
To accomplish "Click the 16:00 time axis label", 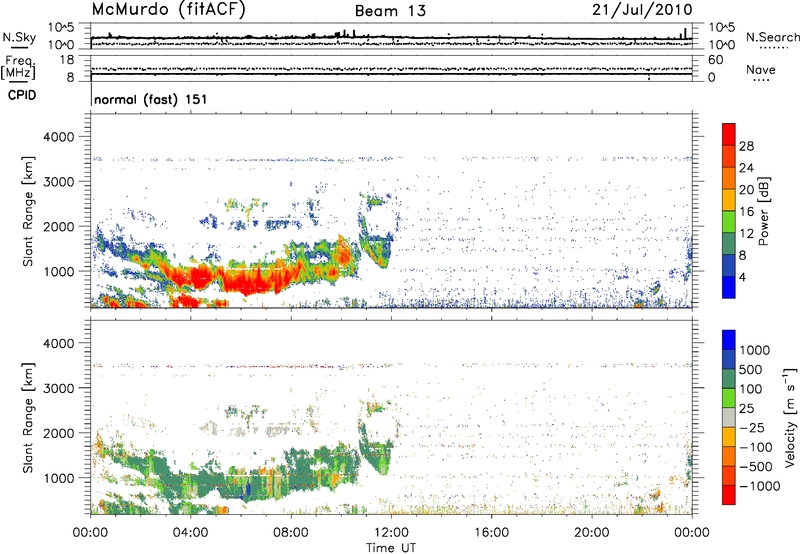I will click(491, 533).
